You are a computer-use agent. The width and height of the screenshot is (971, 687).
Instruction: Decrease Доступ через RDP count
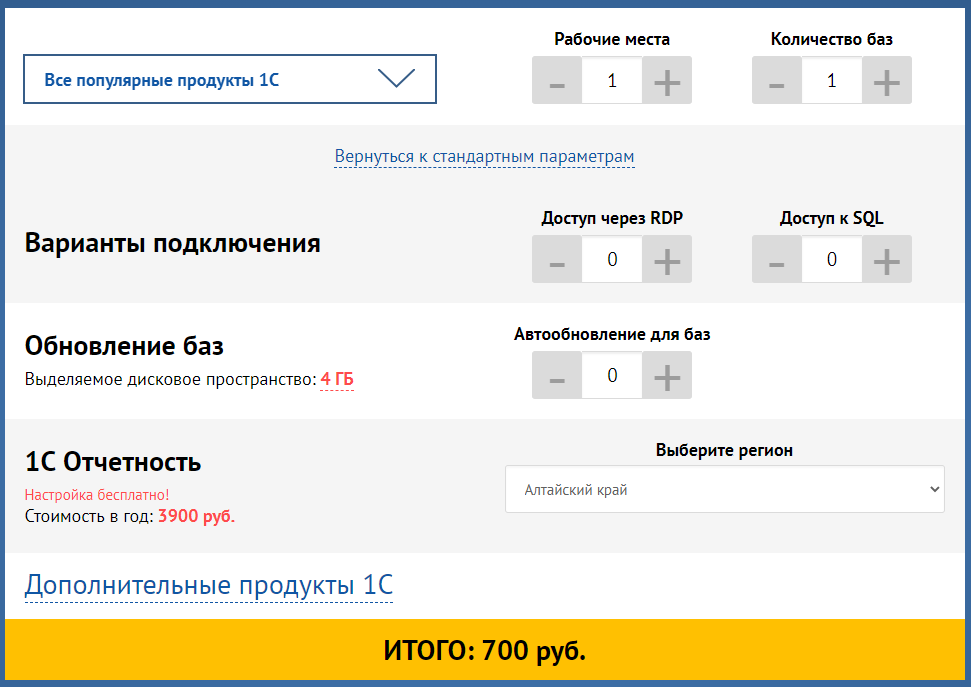556,259
